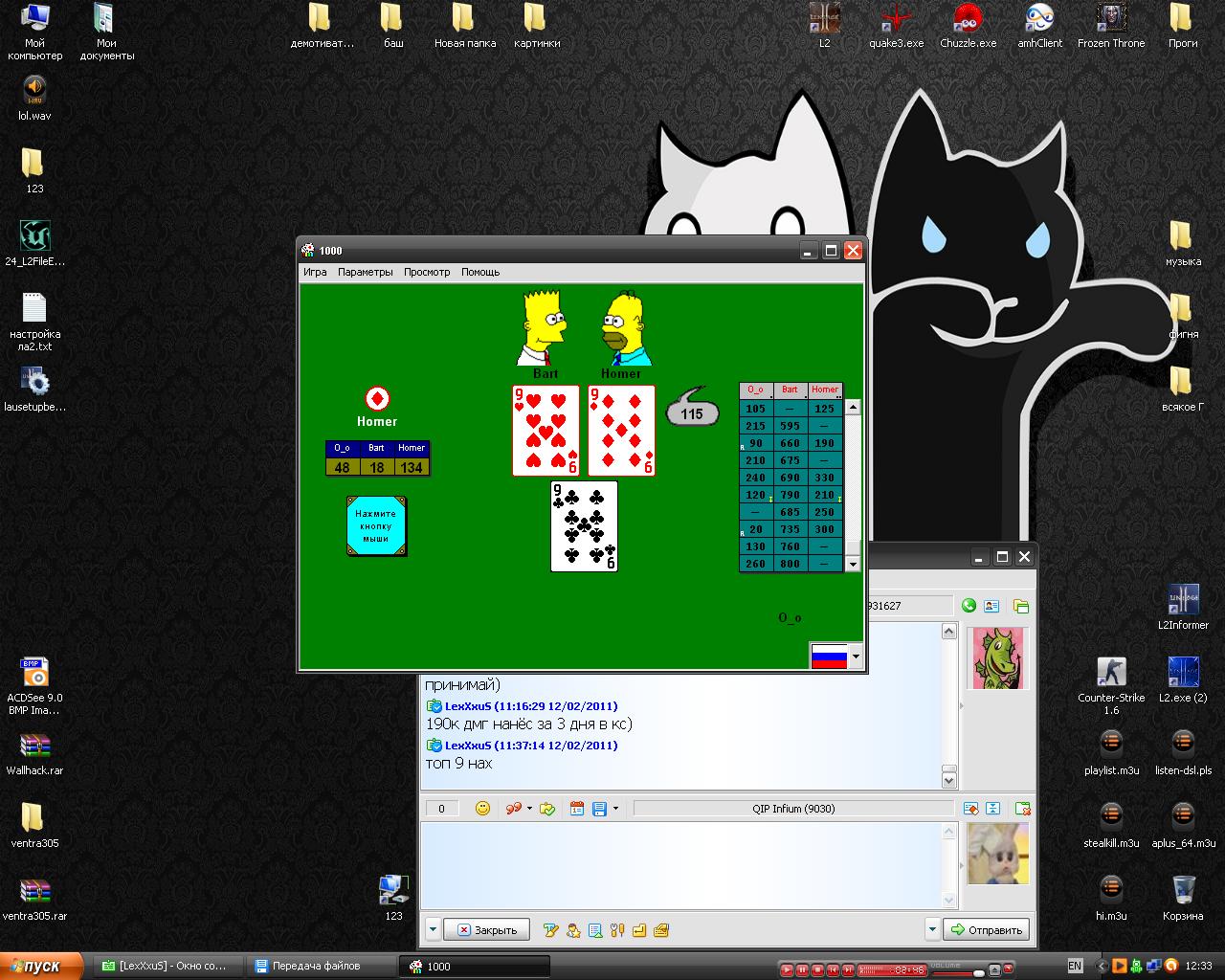The image size is (1225, 980).
Task: Click the folder-window icon in QIP header
Action: click(x=1021, y=606)
